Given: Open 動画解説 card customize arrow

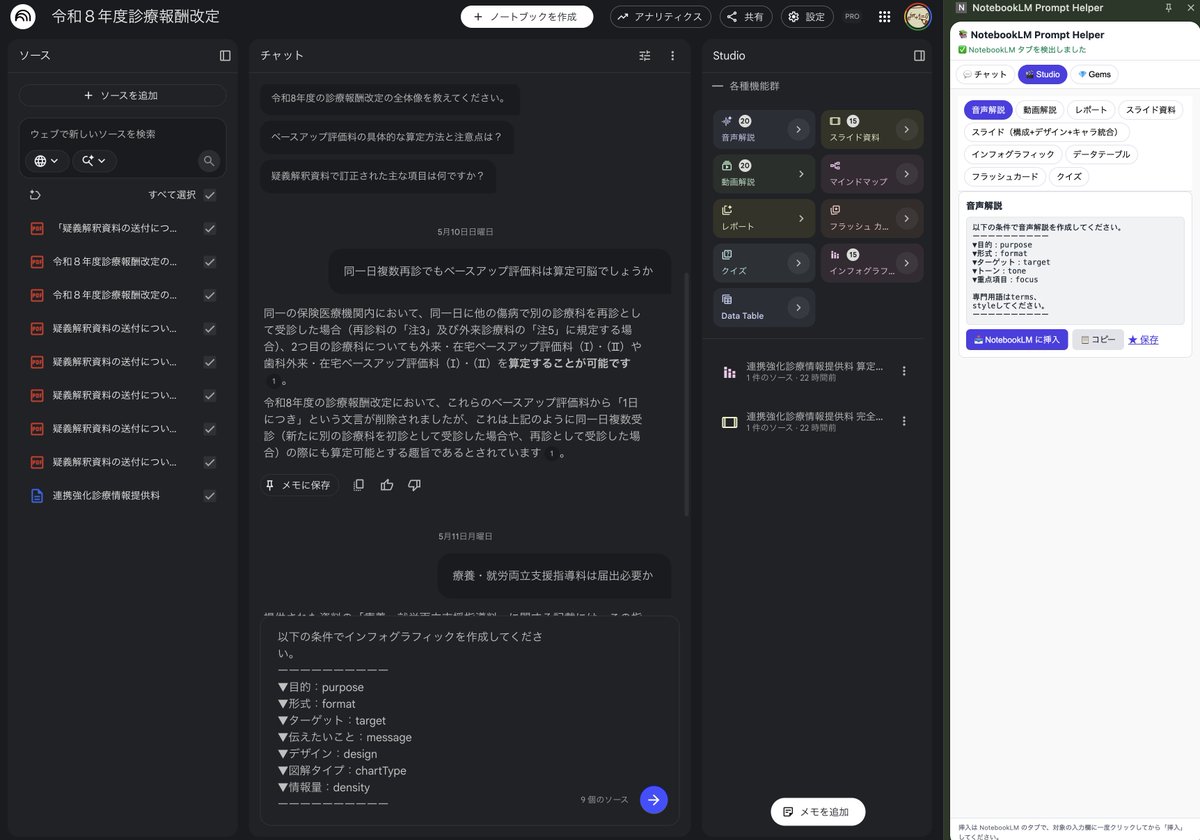Looking at the screenshot, I should (x=800, y=174).
